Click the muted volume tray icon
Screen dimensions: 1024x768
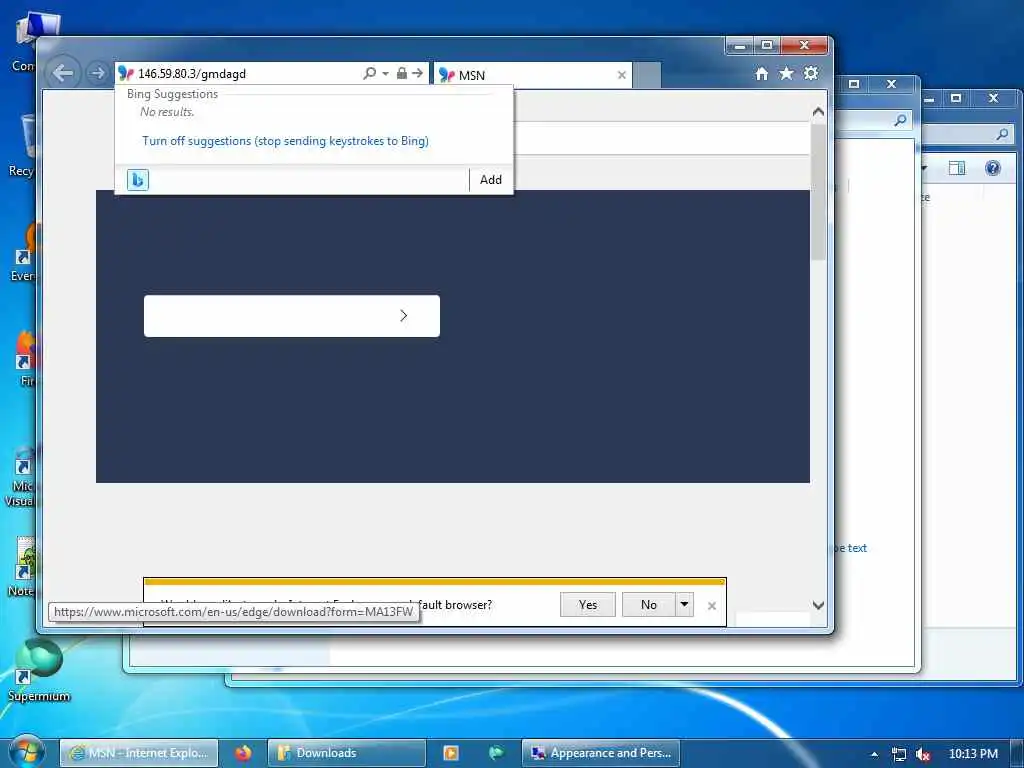[923, 754]
